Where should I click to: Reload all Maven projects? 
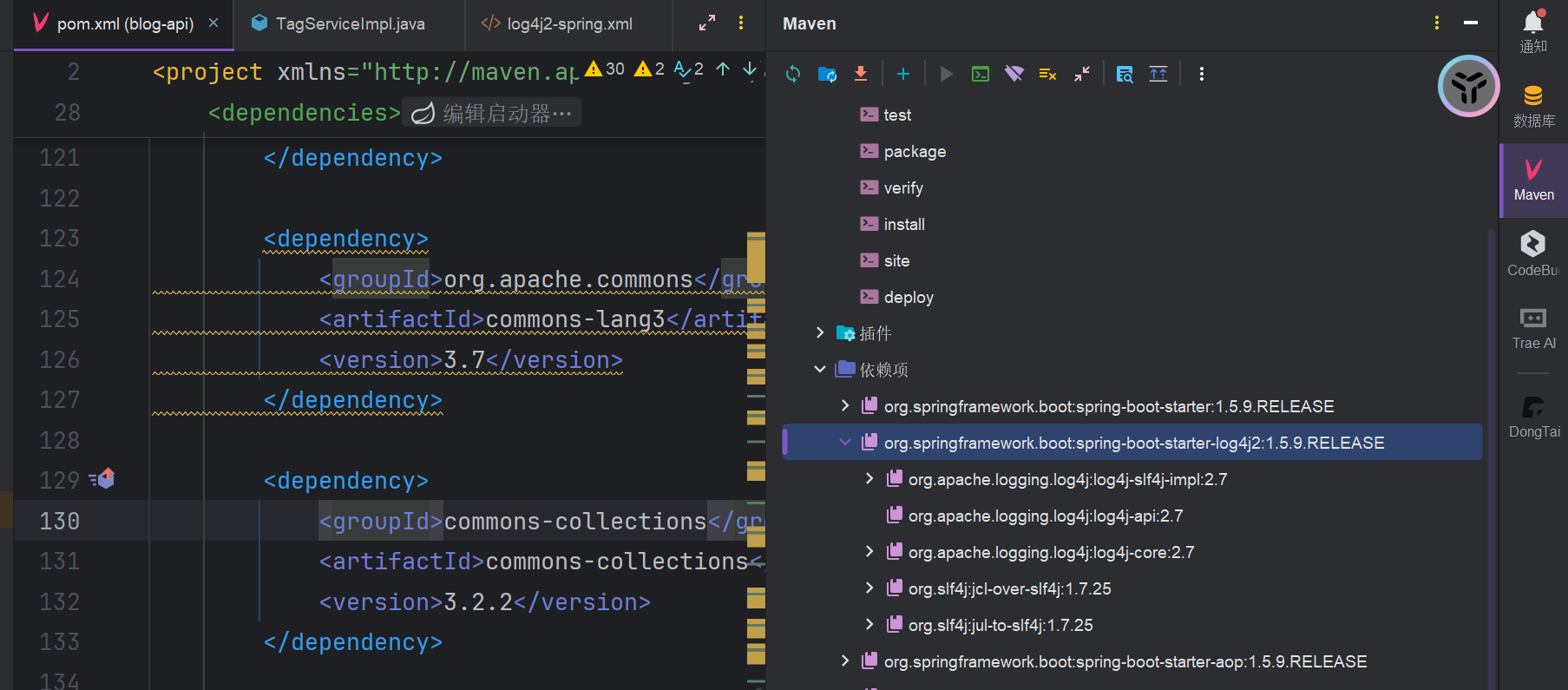click(793, 75)
